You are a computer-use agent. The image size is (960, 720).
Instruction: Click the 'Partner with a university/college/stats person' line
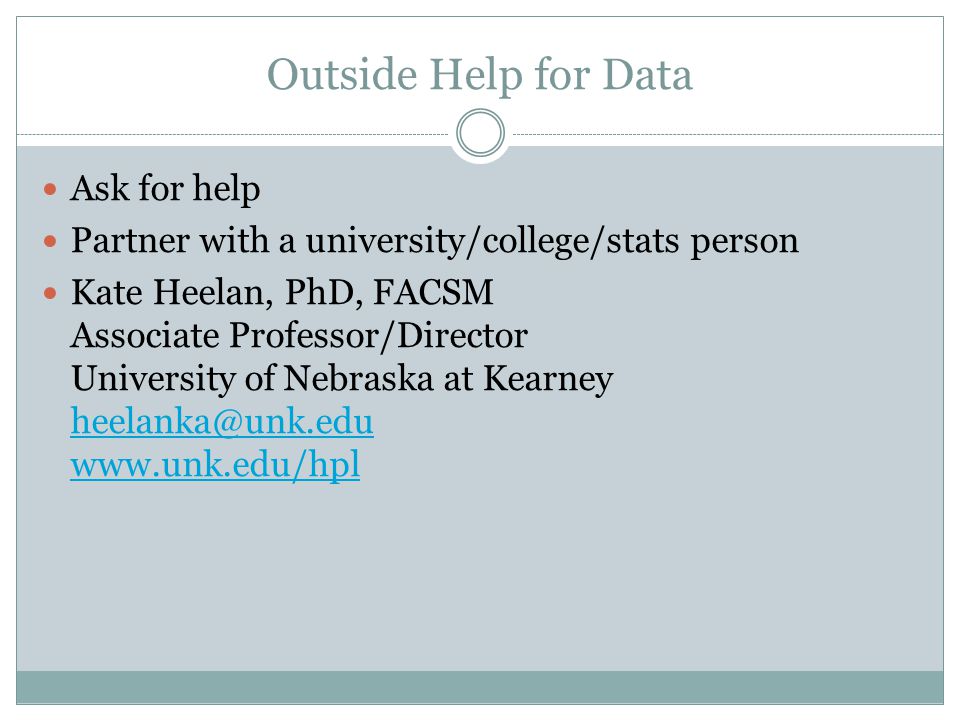click(435, 240)
